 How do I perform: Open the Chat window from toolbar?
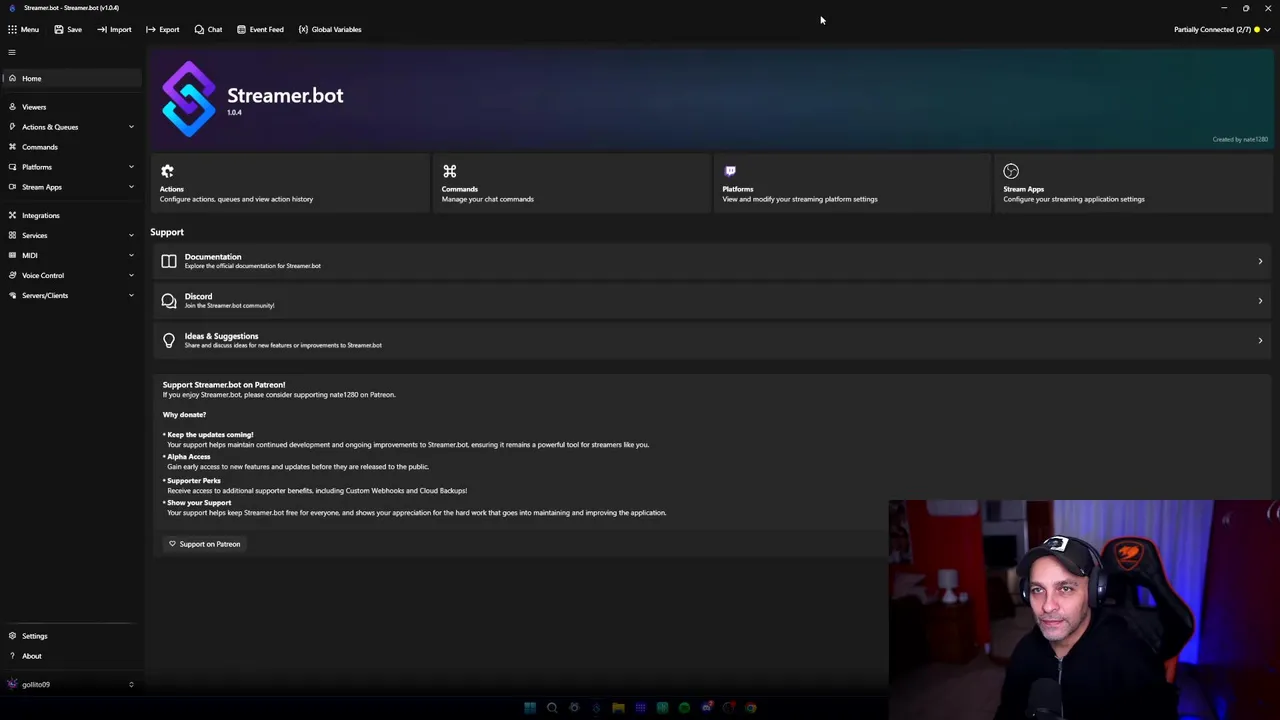tap(208, 29)
